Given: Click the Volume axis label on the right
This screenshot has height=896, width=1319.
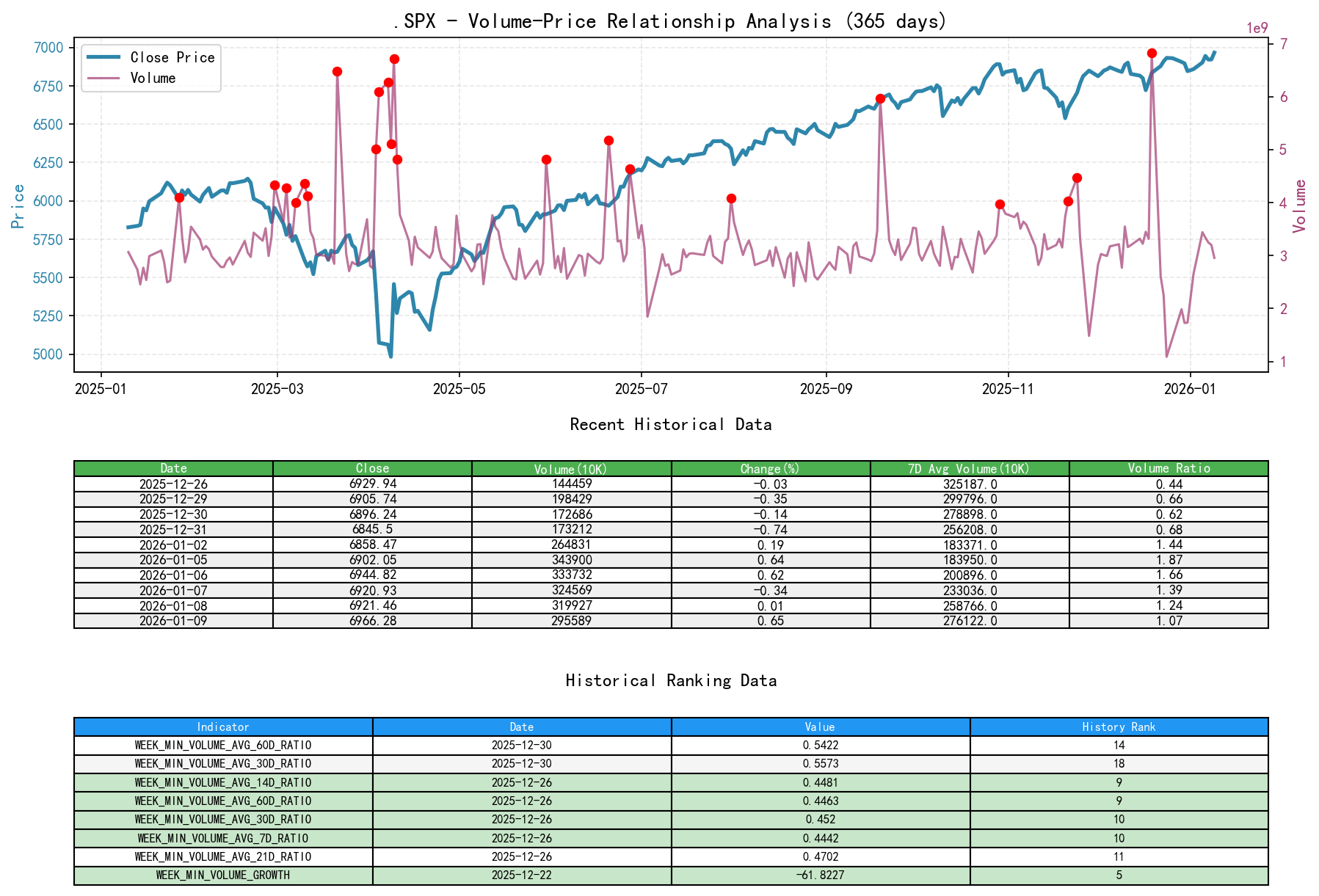Looking at the screenshot, I should point(1299,208).
